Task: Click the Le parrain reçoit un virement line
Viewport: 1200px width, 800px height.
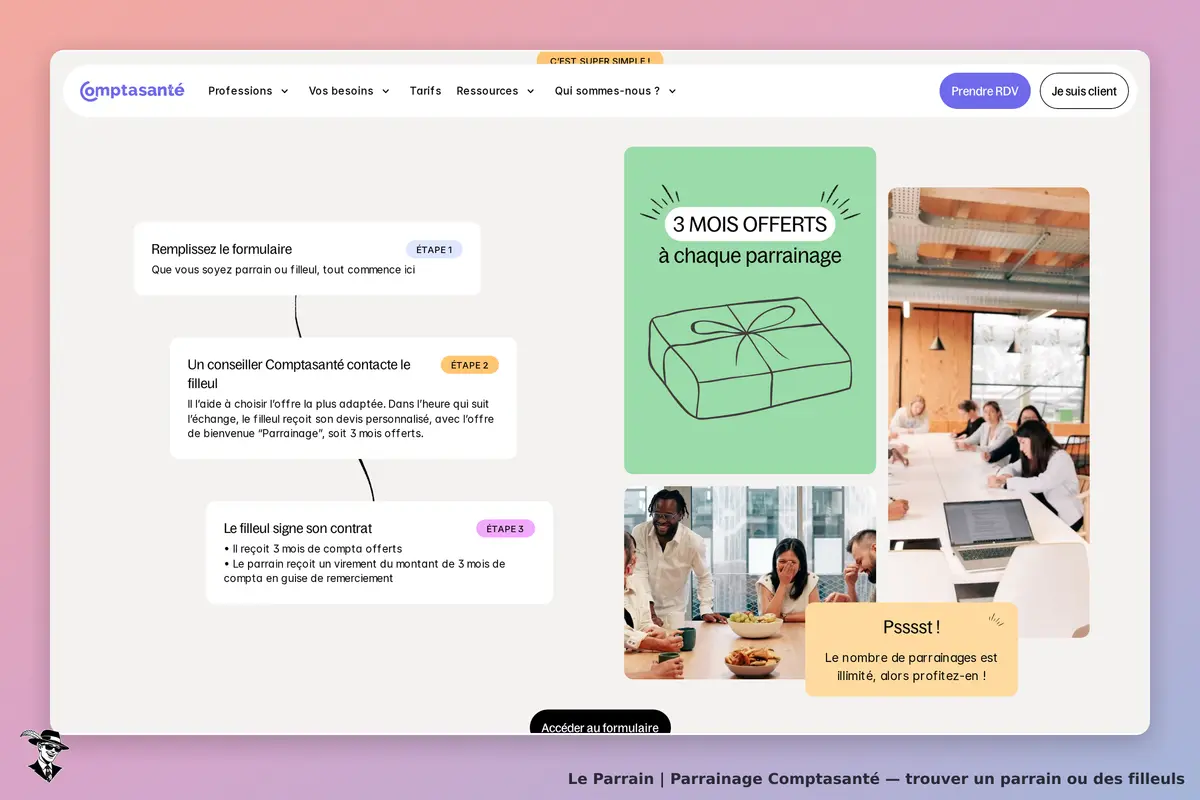Action: (x=365, y=571)
